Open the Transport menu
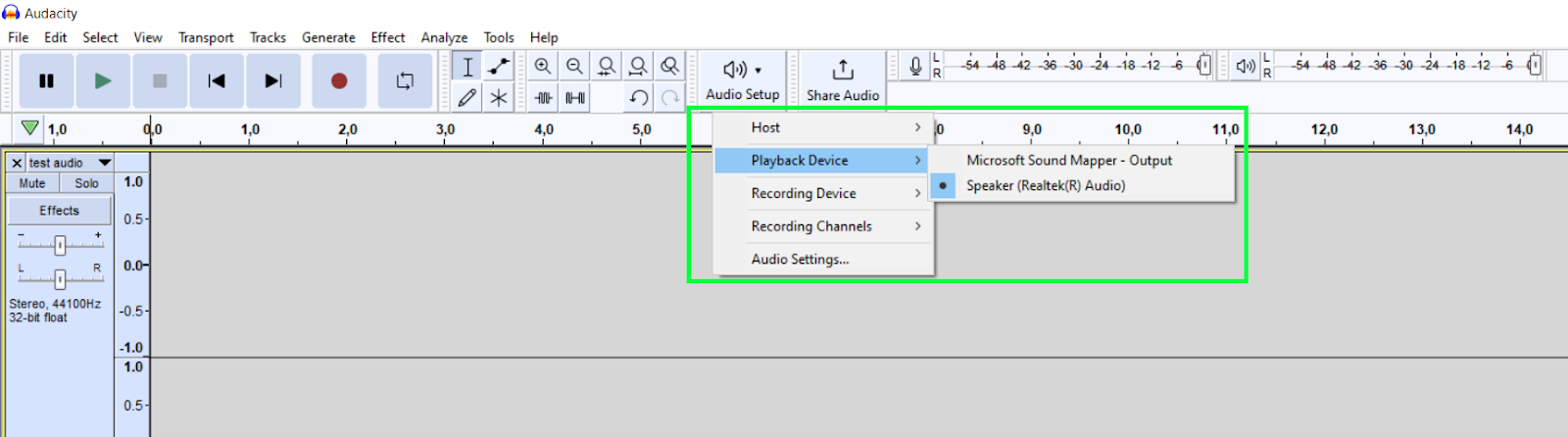1568x437 pixels. pyautogui.click(x=206, y=37)
